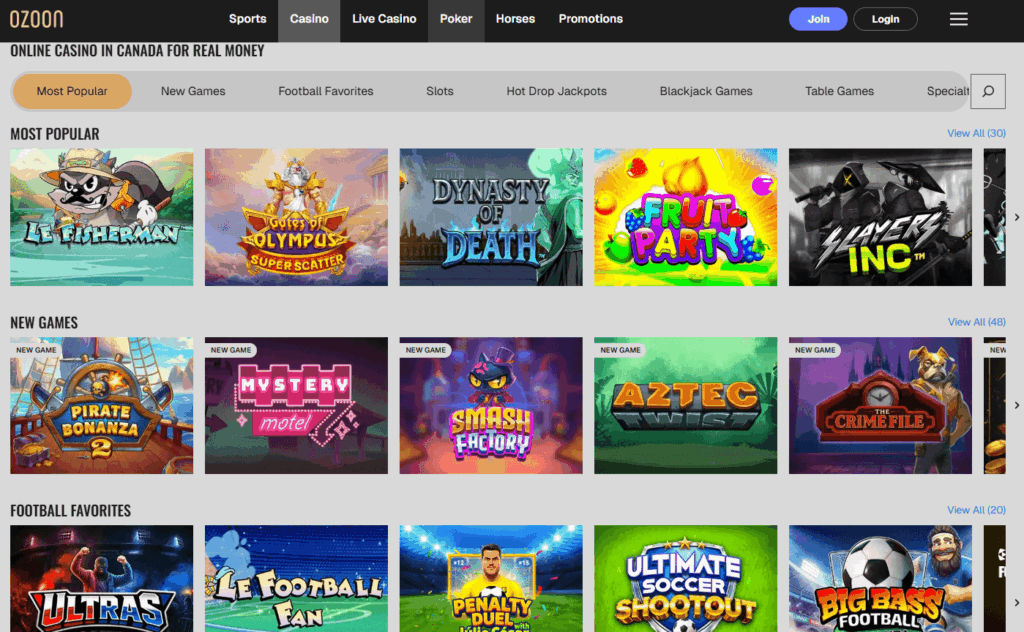
Task: Open the Fruit Party game tile
Action: [686, 217]
